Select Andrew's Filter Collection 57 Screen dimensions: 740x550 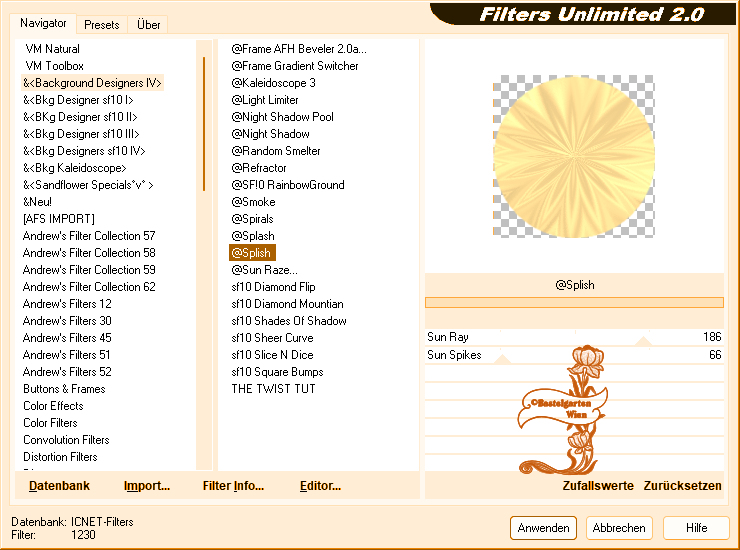[89, 236]
